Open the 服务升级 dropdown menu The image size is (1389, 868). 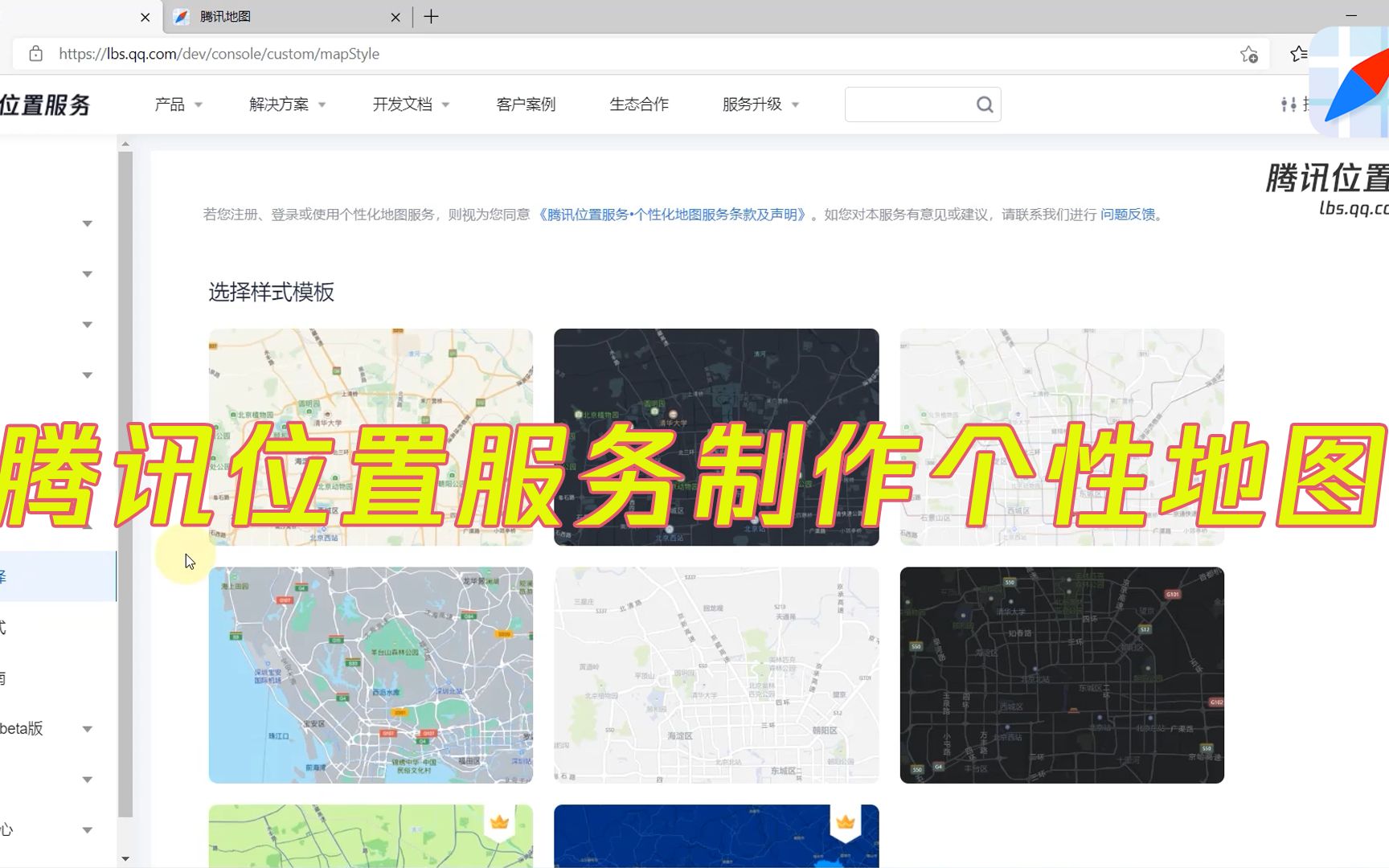point(760,104)
